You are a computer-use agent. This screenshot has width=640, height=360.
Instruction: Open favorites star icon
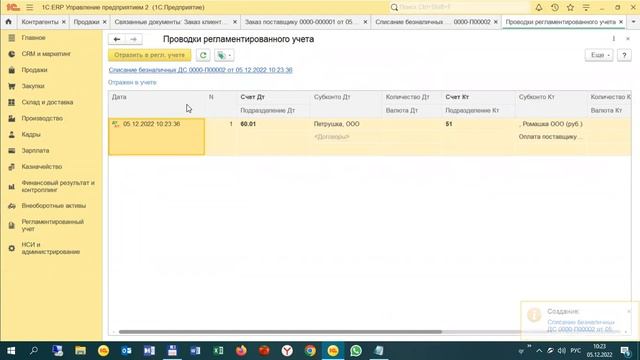click(570, 7)
